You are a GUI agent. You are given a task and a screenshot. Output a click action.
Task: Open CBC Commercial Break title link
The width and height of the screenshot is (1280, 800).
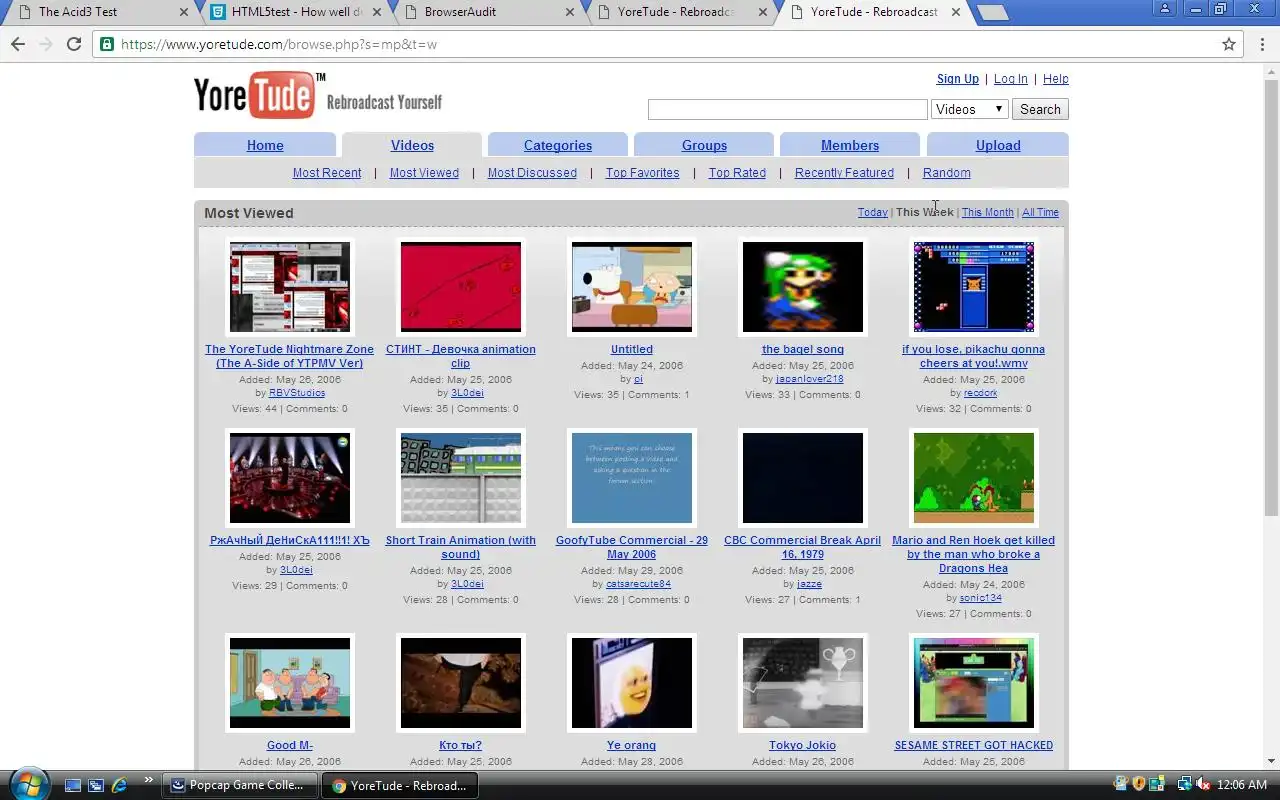click(x=803, y=547)
